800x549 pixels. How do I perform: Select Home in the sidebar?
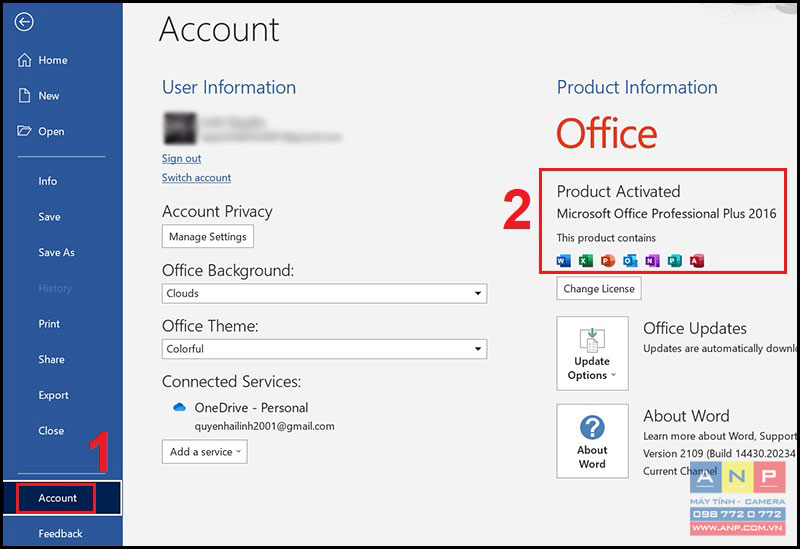click(x=53, y=60)
